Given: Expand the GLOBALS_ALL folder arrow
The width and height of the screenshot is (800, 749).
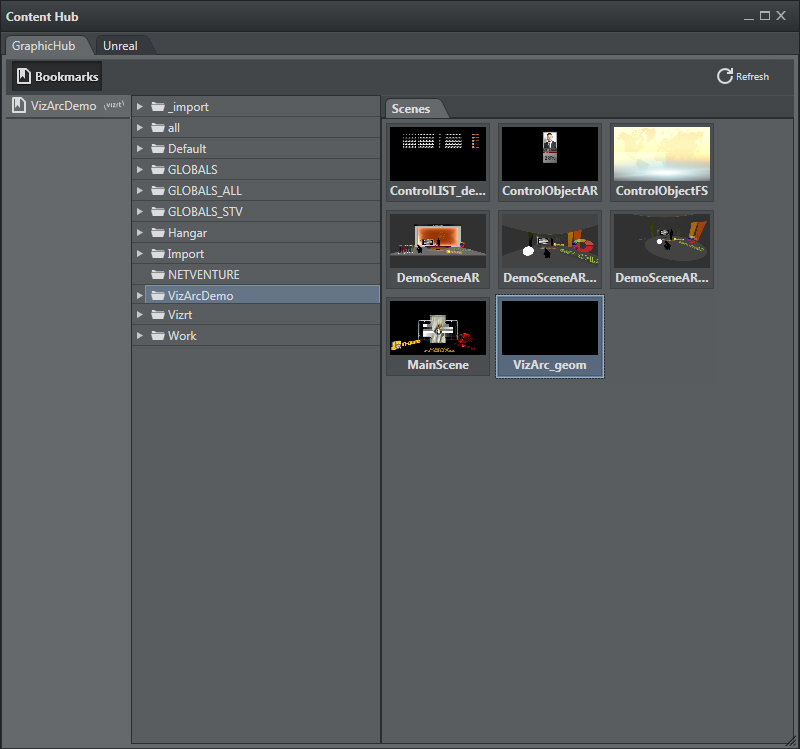Looking at the screenshot, I should pos(140,191).
